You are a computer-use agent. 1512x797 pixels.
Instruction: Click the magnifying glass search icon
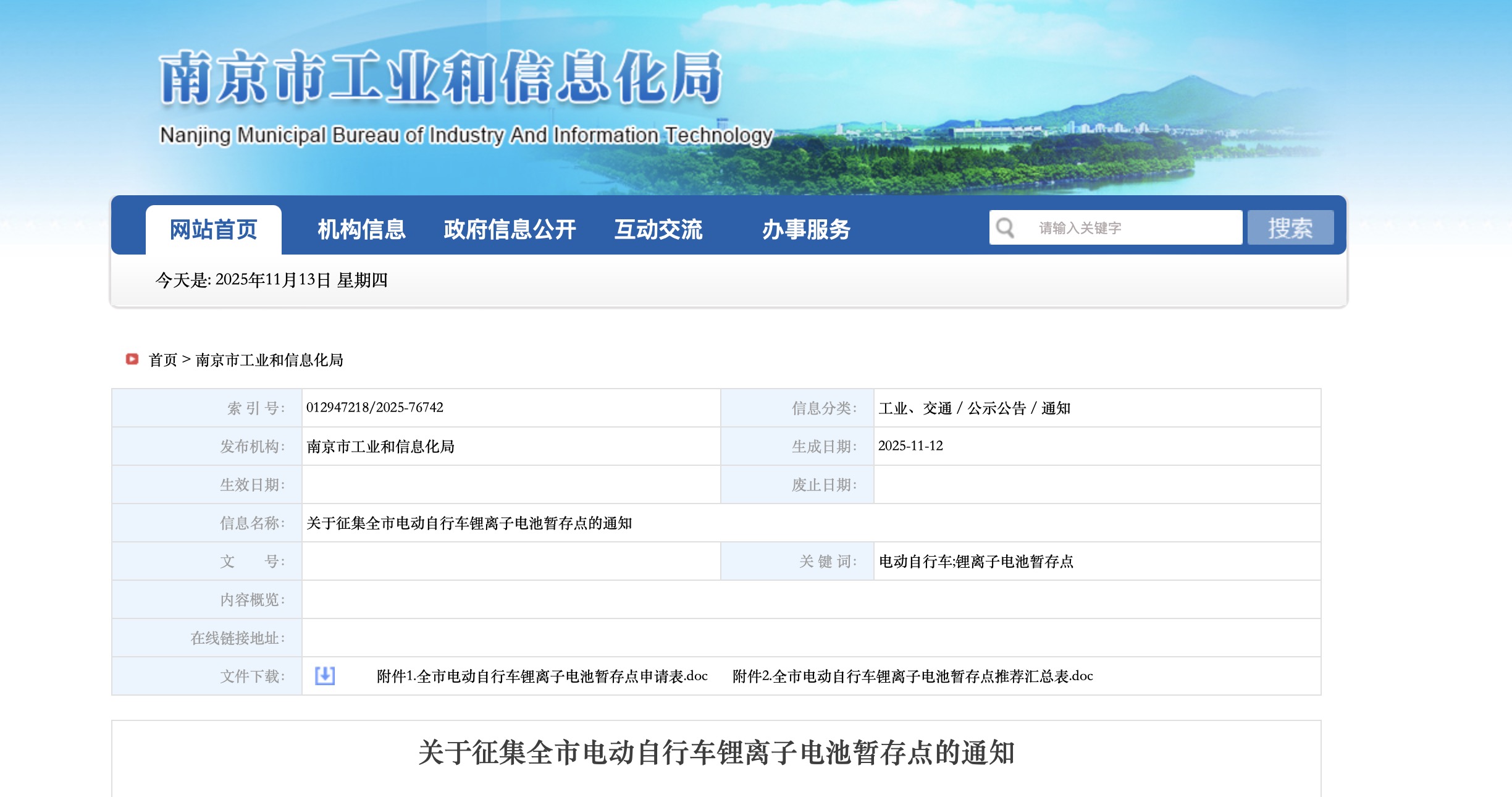pyautogui.click(x=1005, y=228)
